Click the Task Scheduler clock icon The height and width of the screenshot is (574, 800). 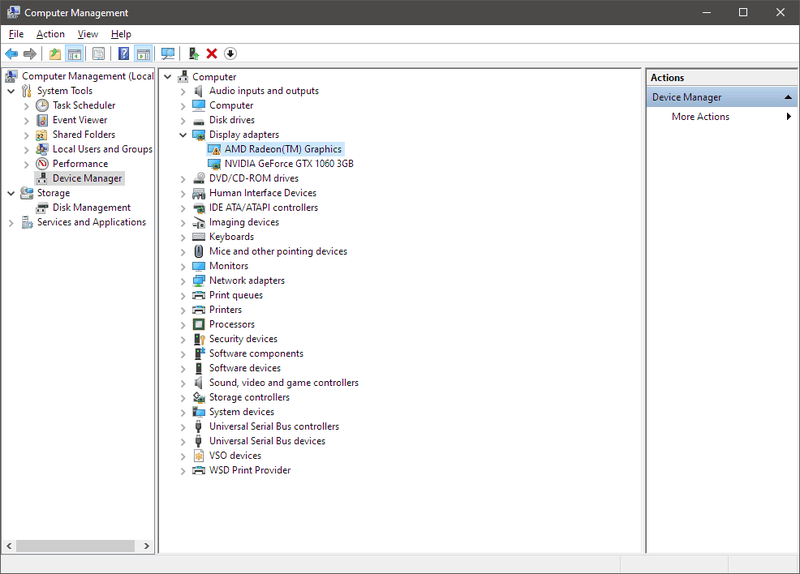(x=42, y=106)
